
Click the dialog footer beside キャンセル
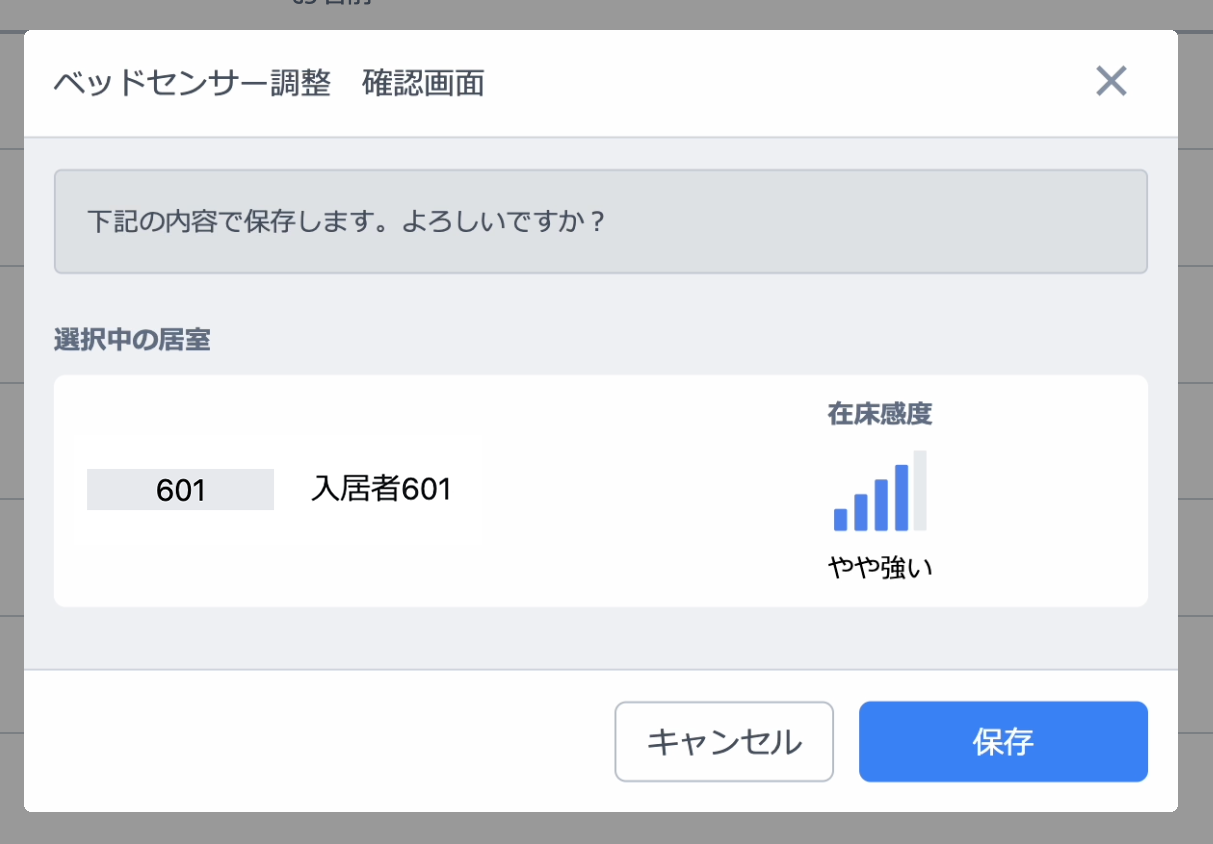click(x=320, y=742)
